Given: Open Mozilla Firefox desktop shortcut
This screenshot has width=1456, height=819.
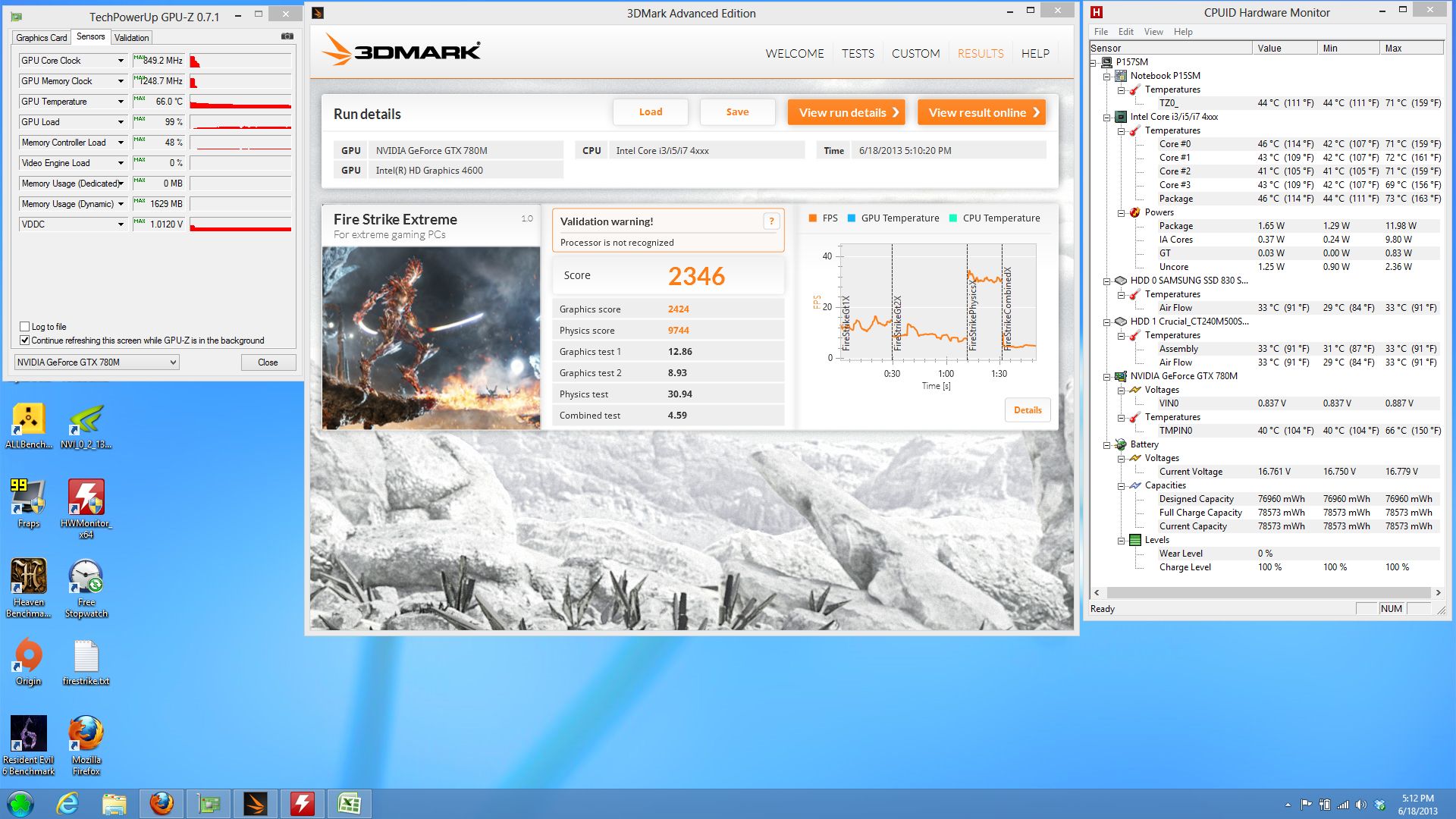Looking at the screenshot, I should click(86, 745).
